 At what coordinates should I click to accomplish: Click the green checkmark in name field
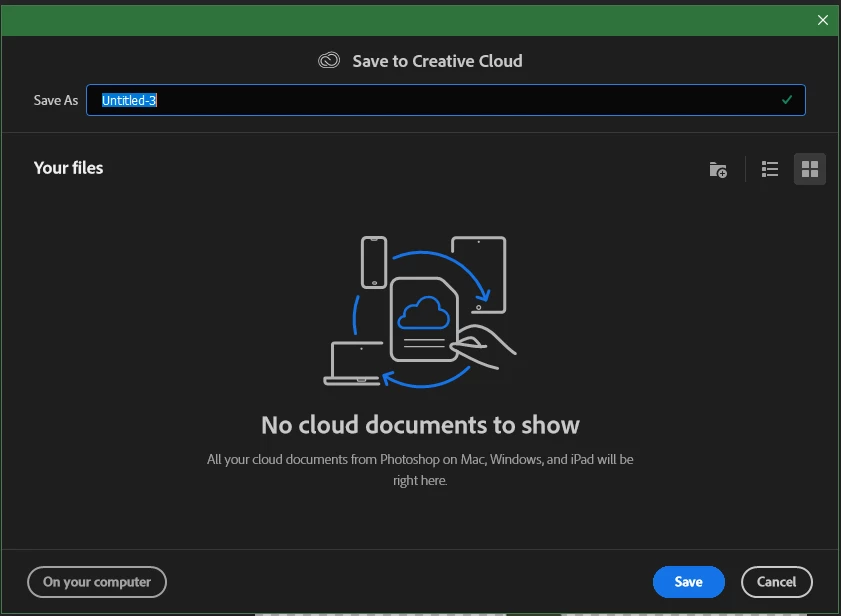[787, 100]
